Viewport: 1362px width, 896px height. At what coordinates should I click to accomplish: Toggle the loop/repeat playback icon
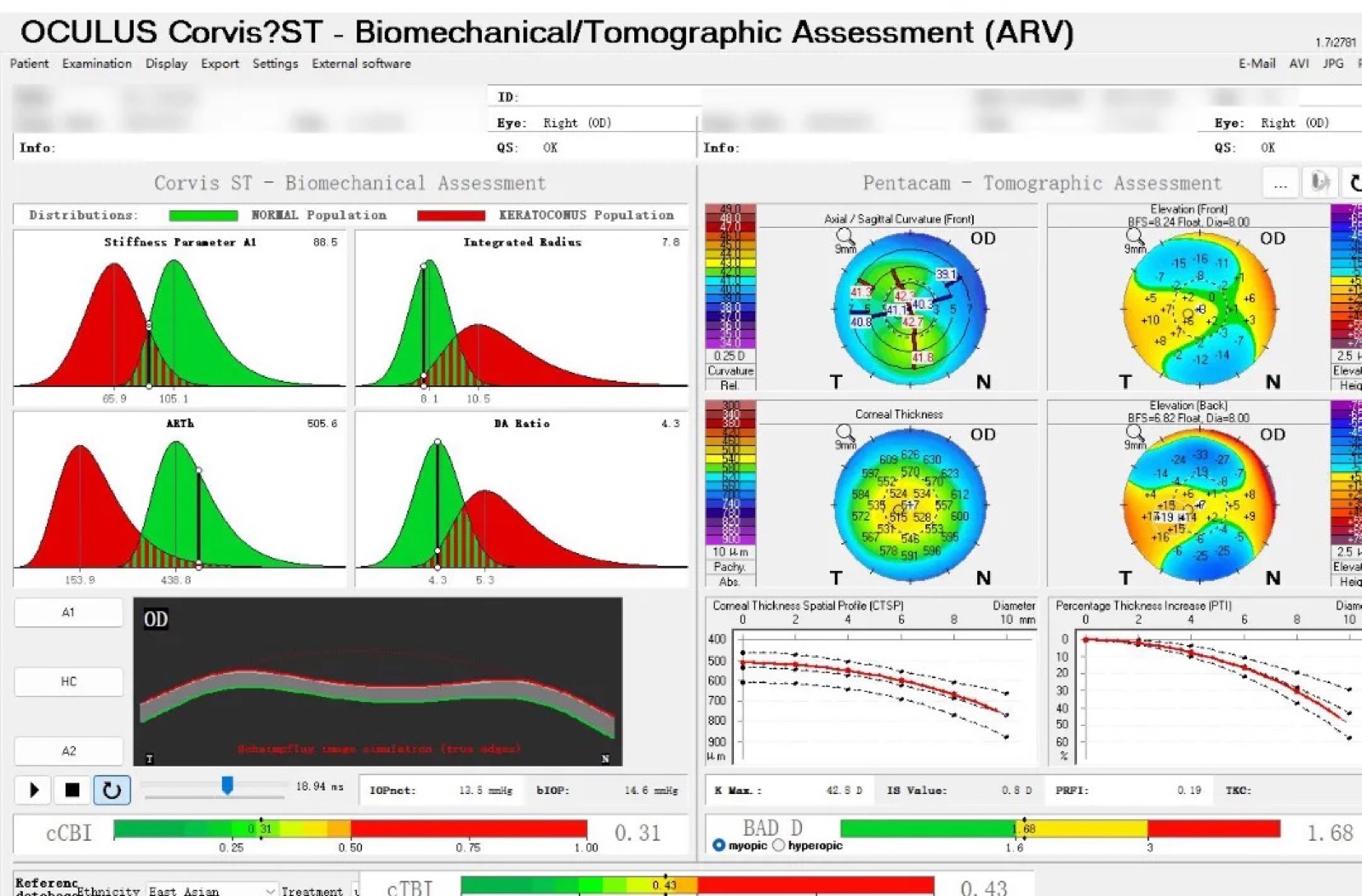(x=112, y=790)
